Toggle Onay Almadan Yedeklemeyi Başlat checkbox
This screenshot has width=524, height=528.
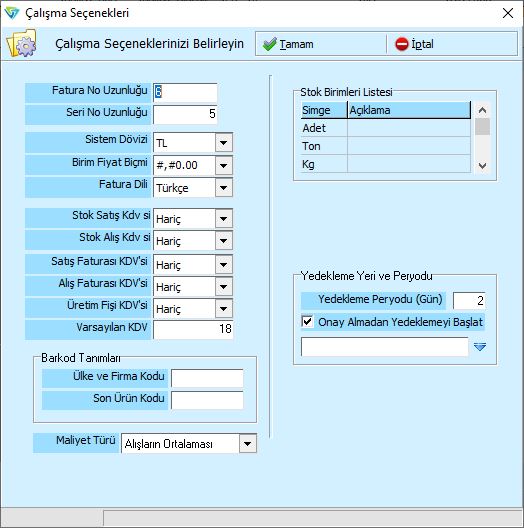307,321
